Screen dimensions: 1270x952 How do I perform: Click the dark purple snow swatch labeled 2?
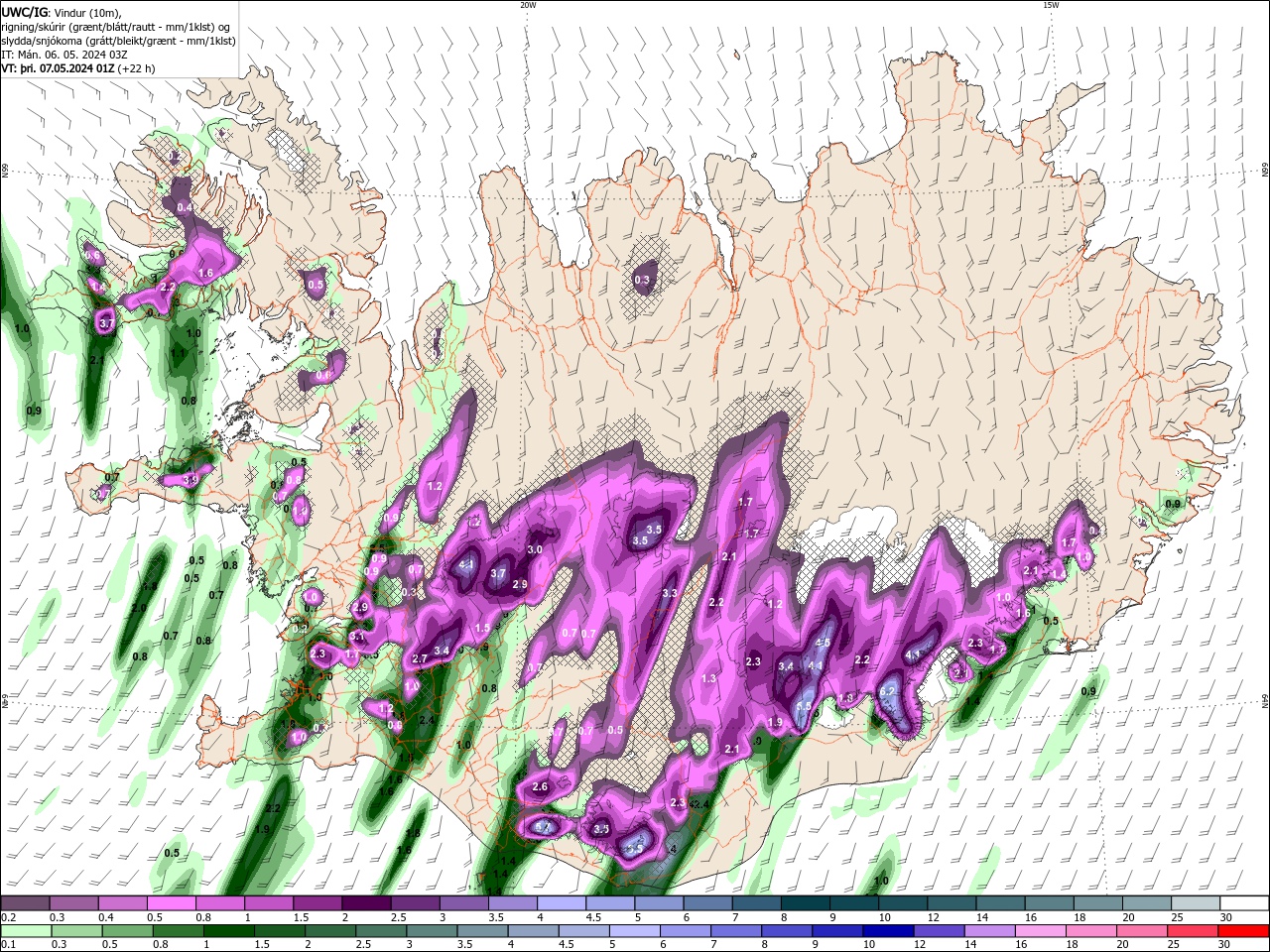point(366,902)
